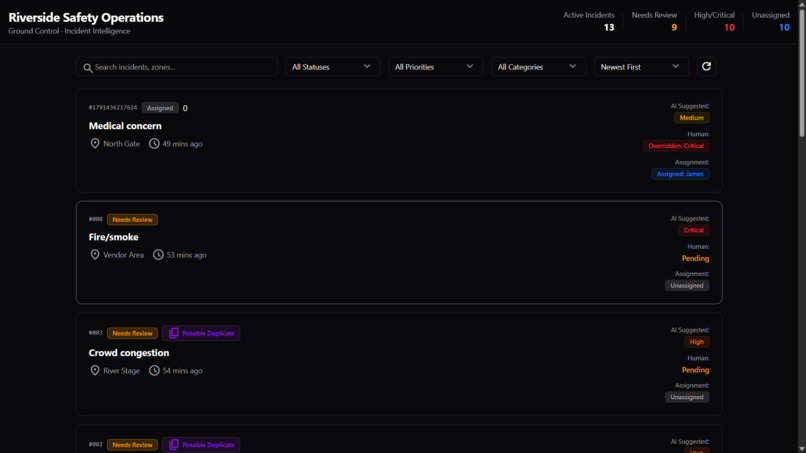Click the High AI badge on Crowd congestion

tap(697, 341)
